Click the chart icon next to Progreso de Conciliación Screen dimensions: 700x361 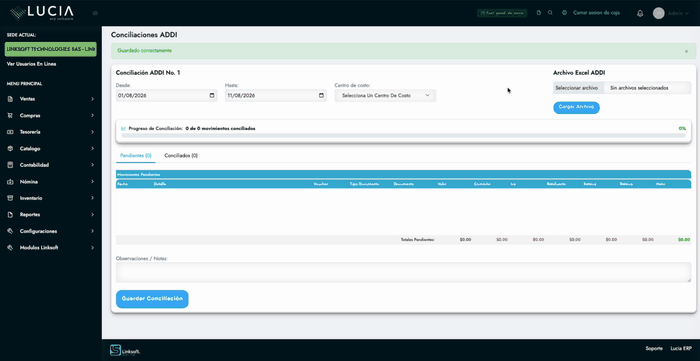click(124, 129)
